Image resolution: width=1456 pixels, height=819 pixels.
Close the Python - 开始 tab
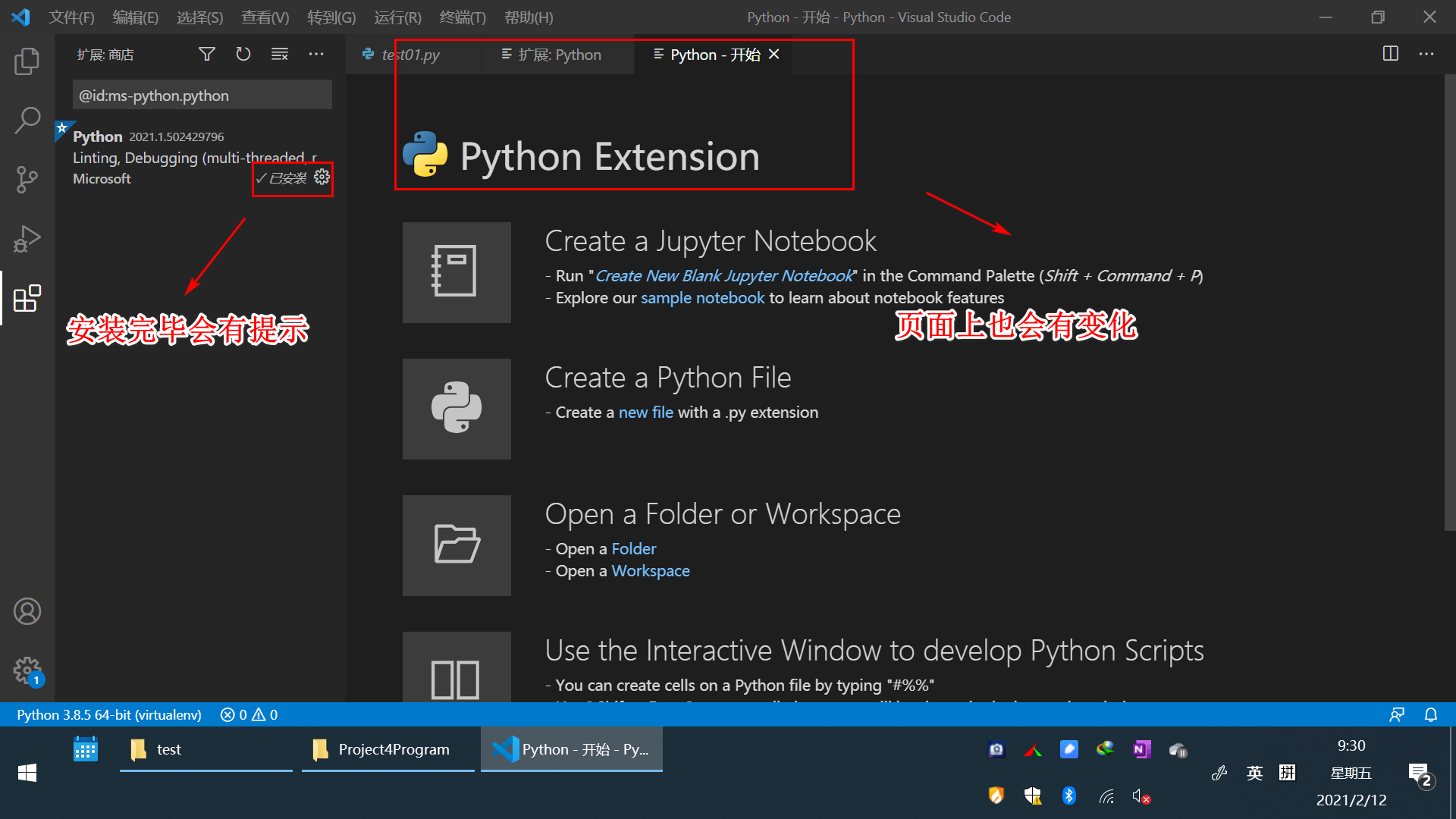pyautogui.click(x=774, y=54)
